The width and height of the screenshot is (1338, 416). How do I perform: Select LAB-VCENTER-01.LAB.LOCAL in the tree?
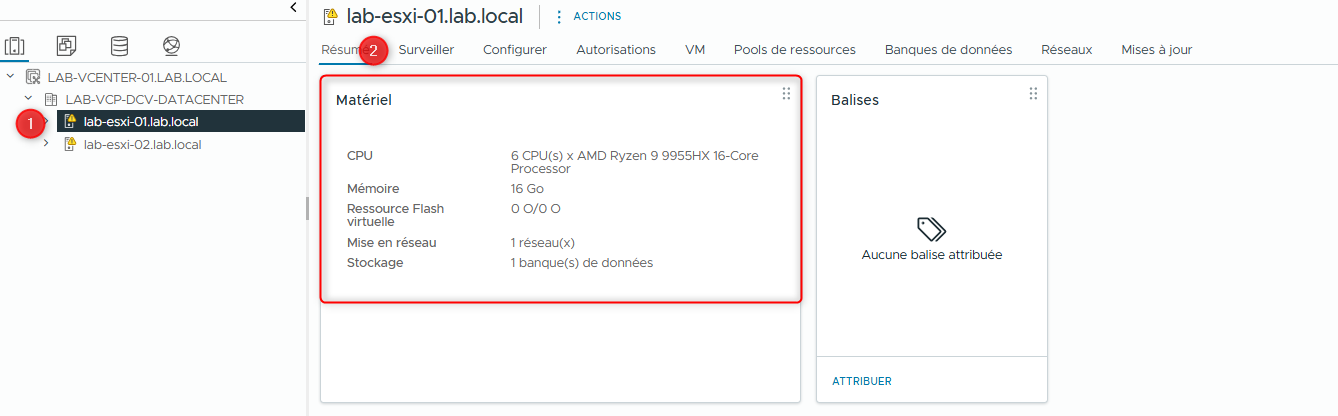click(x=137, y=77)
